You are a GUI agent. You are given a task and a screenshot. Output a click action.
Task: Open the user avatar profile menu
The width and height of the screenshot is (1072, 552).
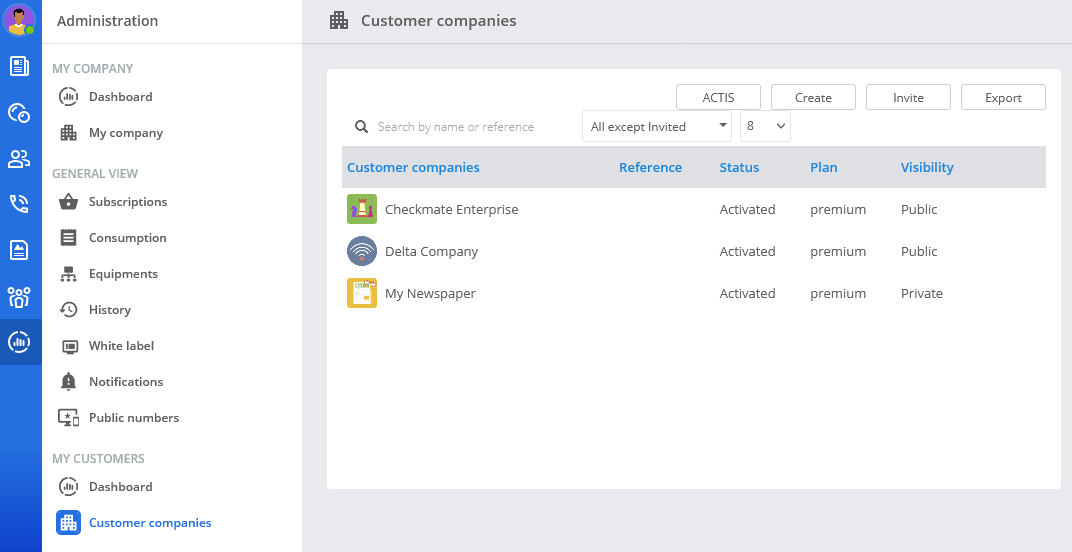coord(18,20)
